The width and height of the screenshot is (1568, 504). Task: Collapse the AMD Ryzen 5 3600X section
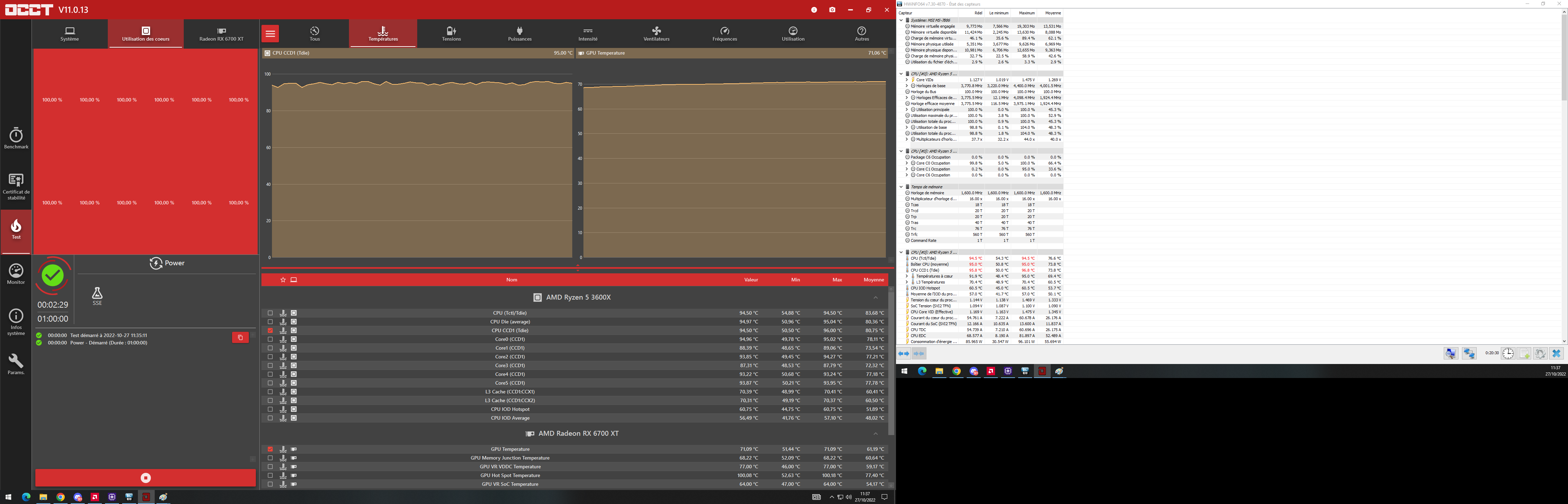tap(875, 297)
